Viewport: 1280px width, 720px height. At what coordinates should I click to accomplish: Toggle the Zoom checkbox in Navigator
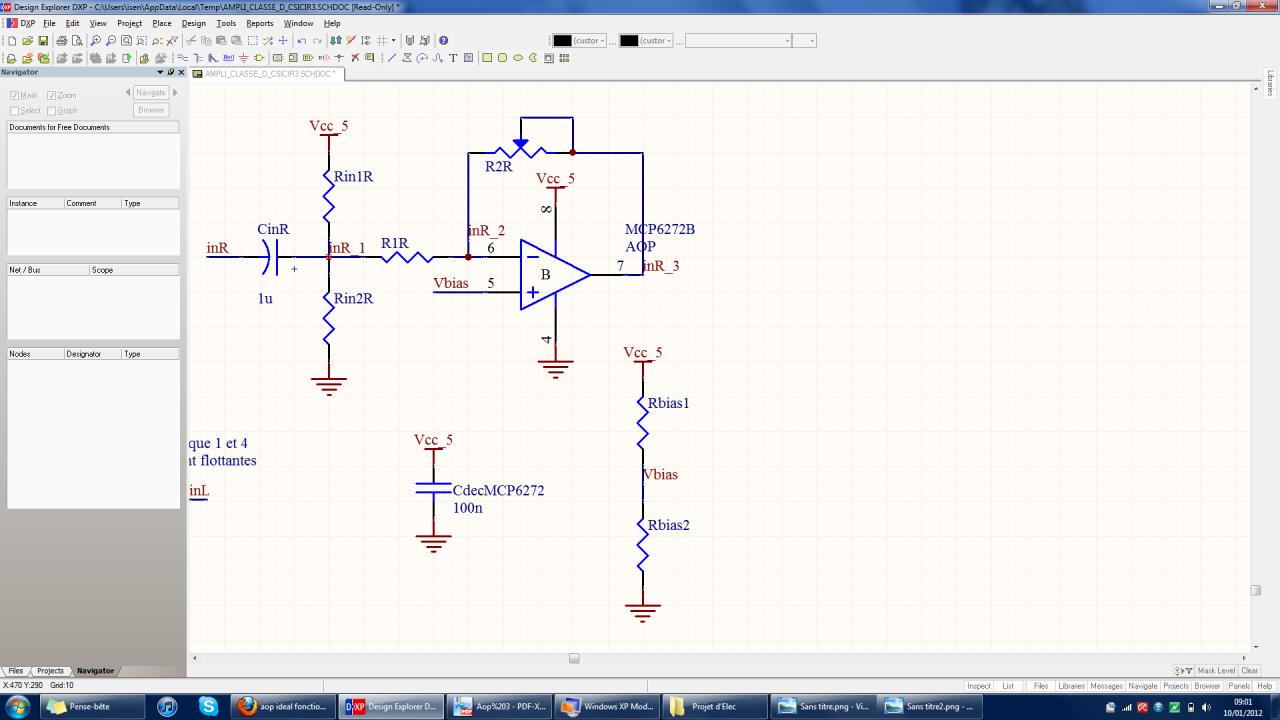pos(52,96)
